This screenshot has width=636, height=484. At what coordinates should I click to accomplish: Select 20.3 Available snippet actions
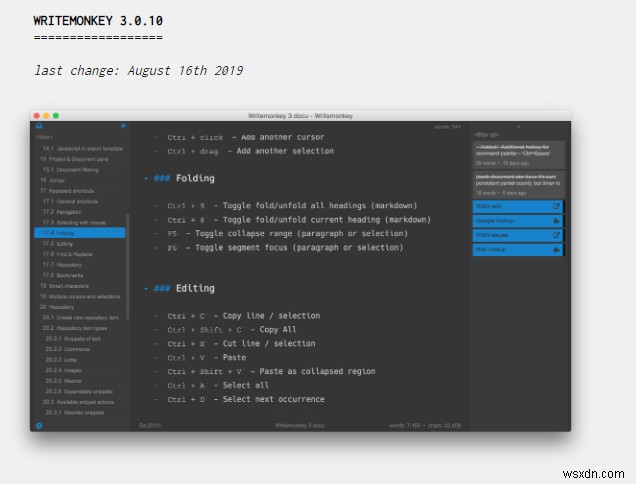click(x=78, y=402)
